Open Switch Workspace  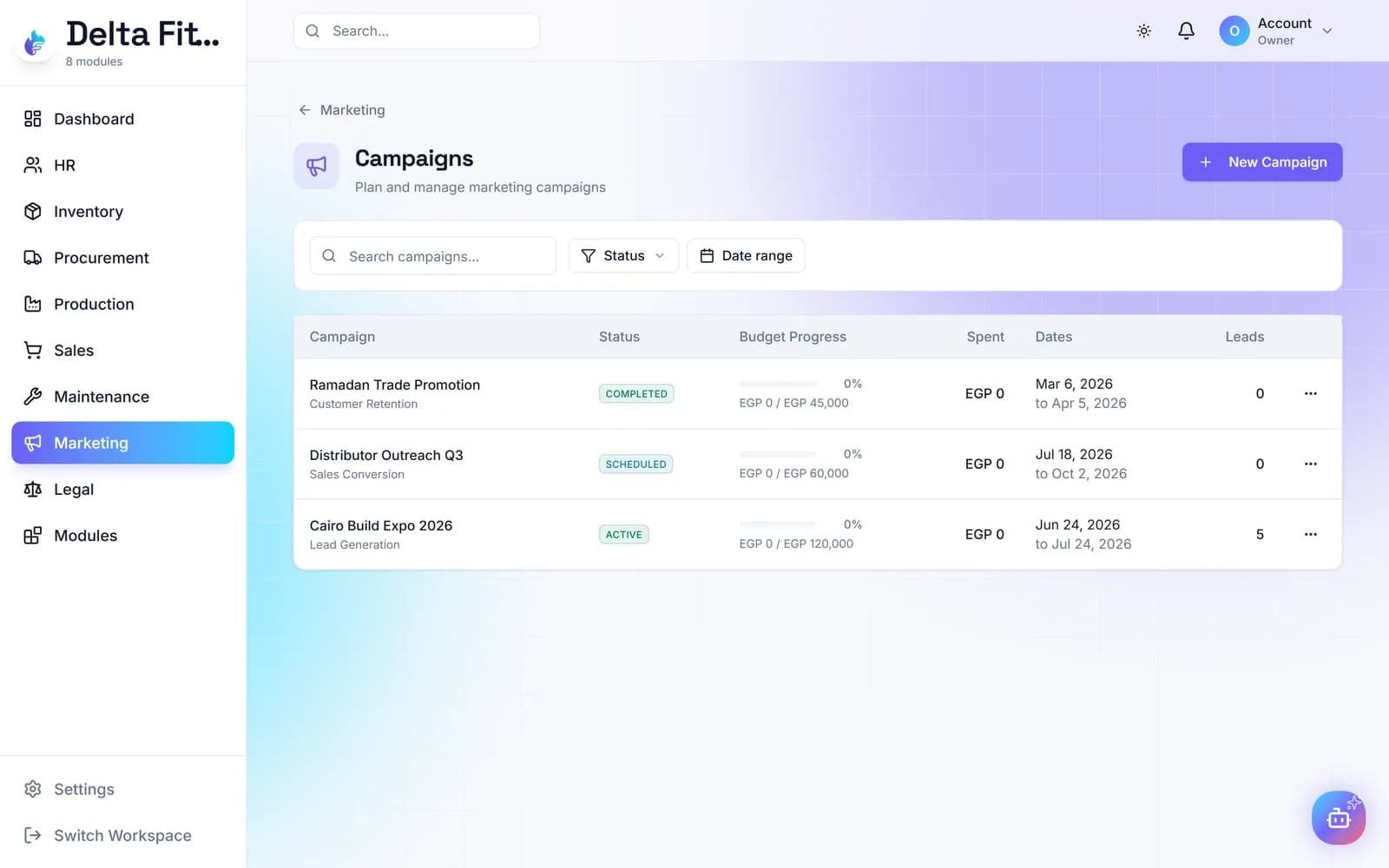point(122,835)
